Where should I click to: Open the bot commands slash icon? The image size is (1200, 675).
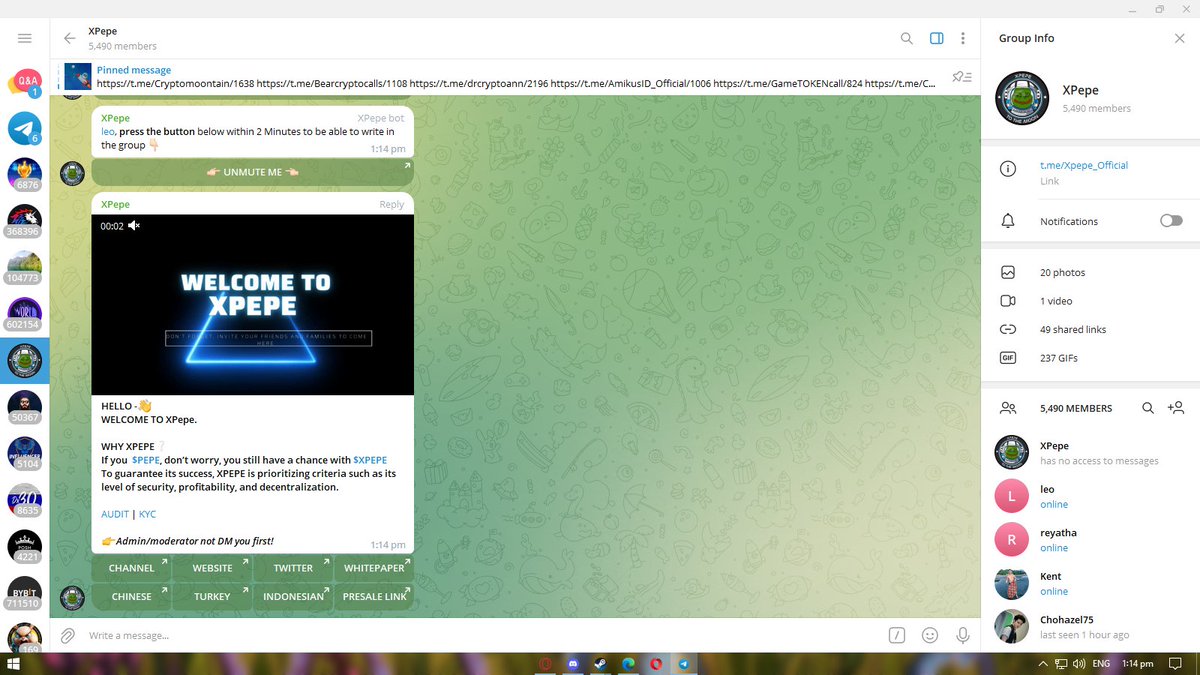pos(898,635)
